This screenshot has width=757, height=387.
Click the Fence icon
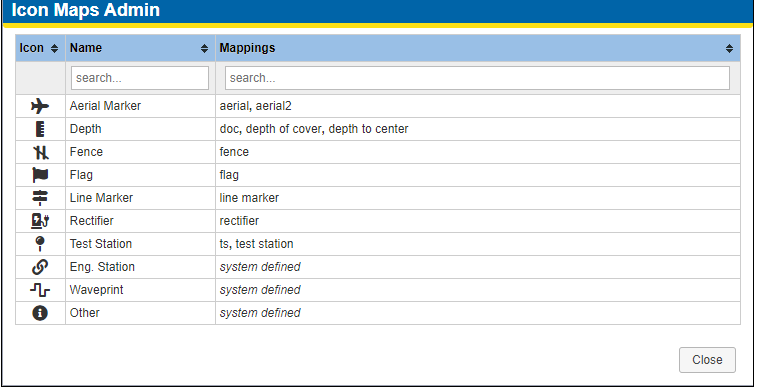pyautogui.click(x=40, y=152)
